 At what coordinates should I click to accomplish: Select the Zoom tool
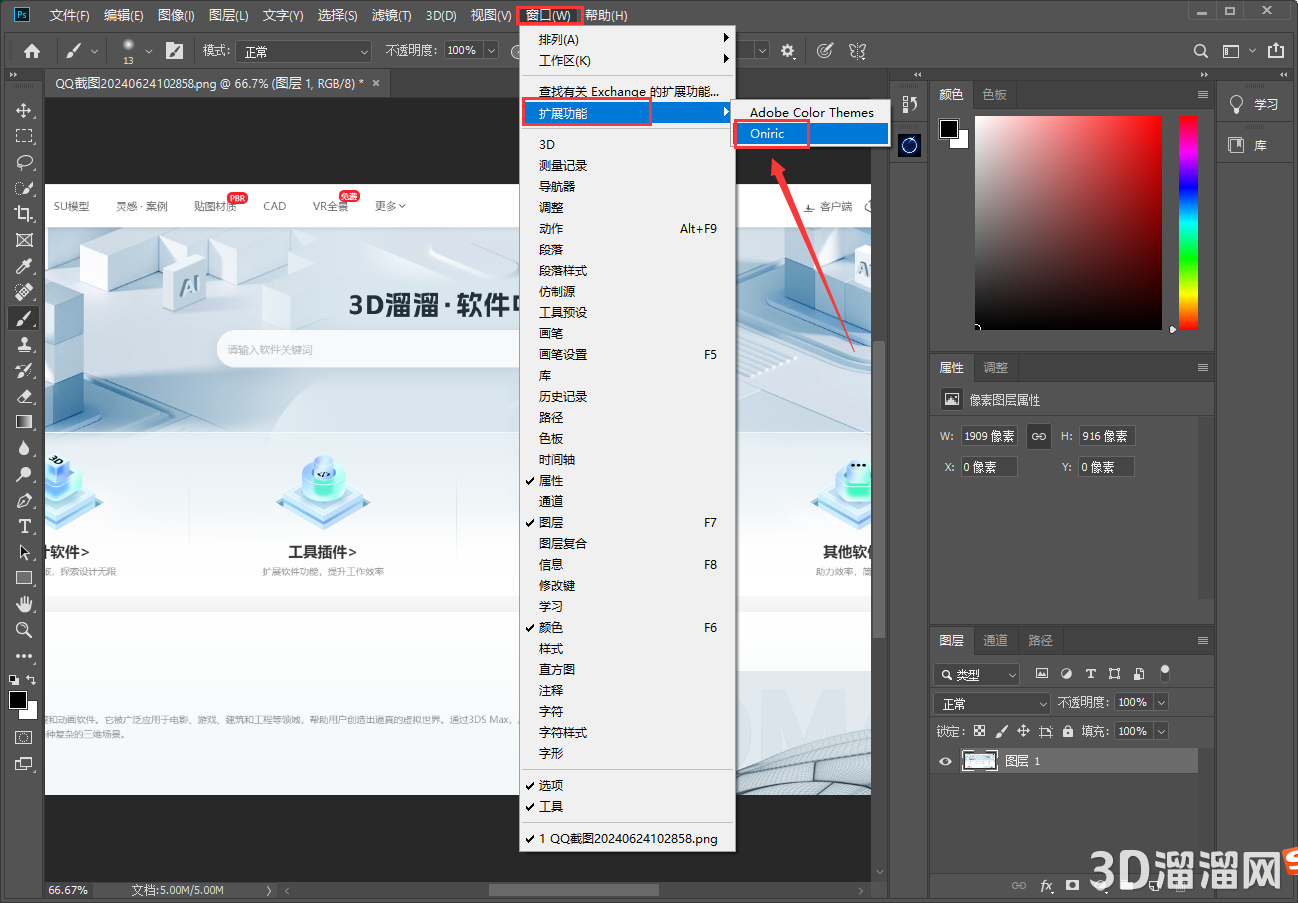tap(24, 630)
